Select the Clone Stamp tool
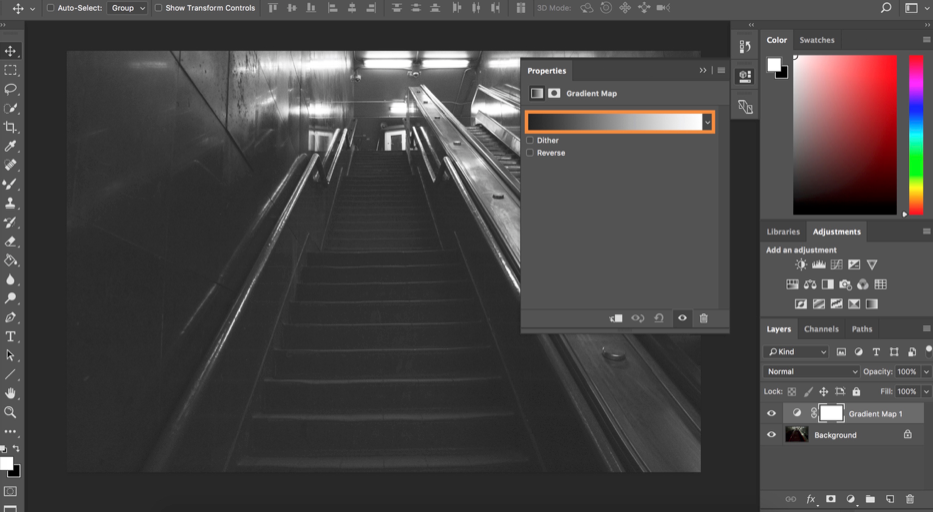This screenshot has width=933, height=512. click(x=10, y=203)
